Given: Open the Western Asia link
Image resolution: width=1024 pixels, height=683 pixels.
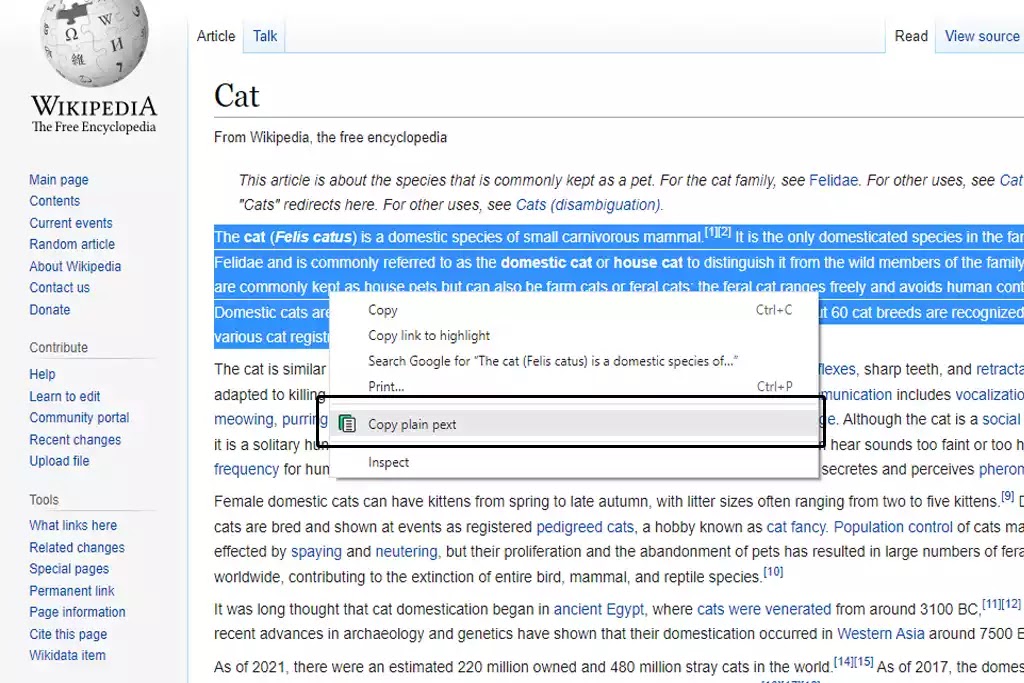Looking at the screenshot, I should point(881,634).
